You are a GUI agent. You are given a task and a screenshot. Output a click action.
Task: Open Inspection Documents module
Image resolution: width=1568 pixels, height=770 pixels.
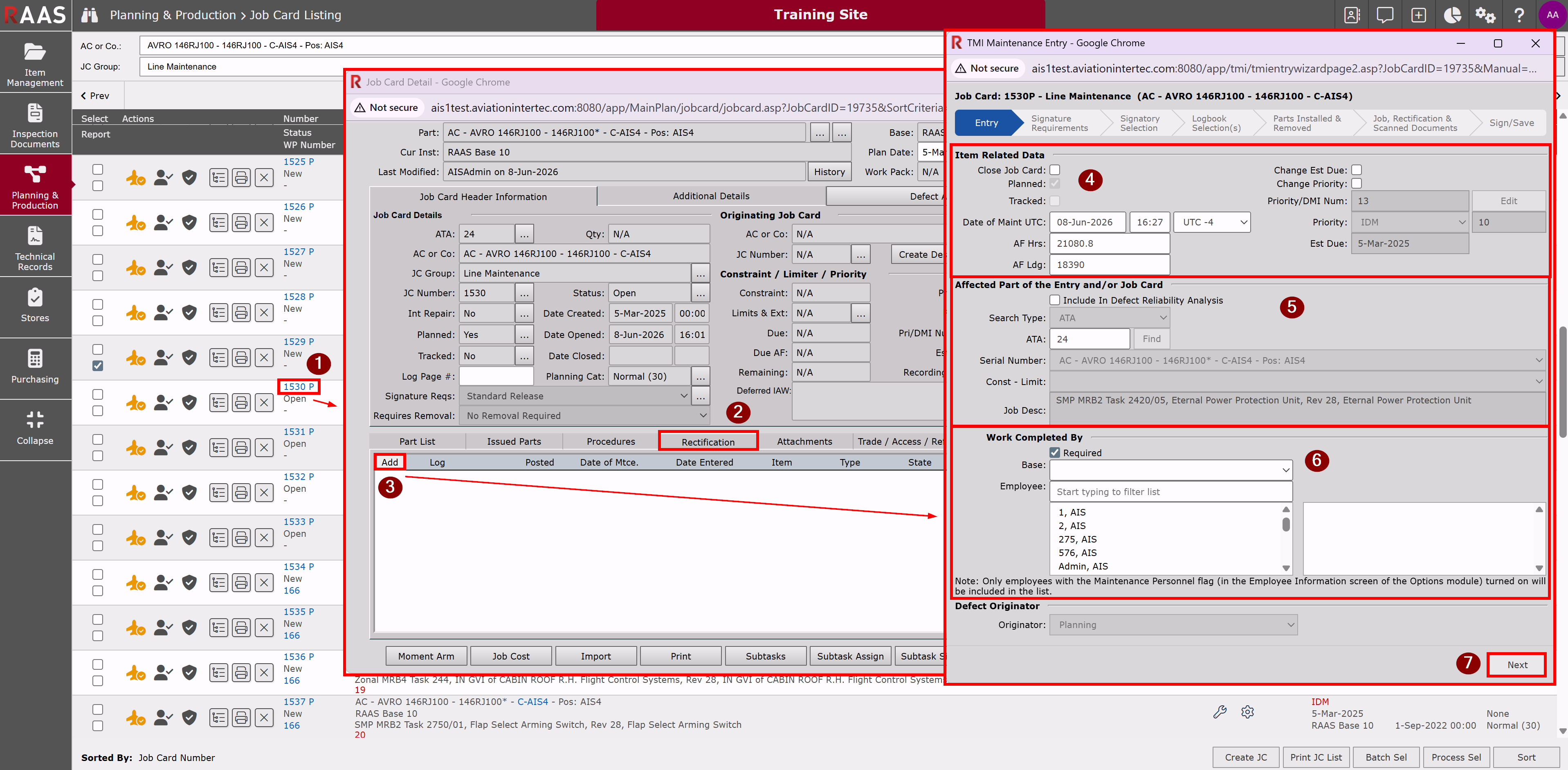35,124
